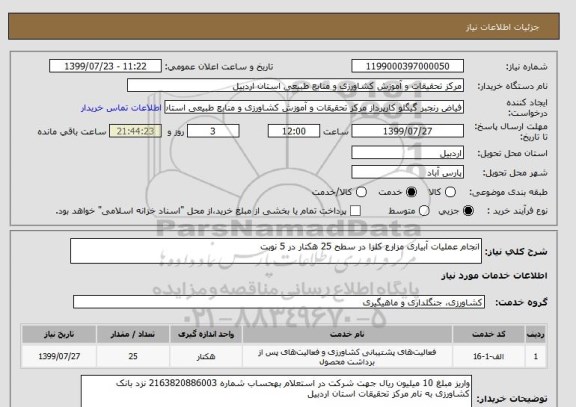Viewport: 576px width, 407px height.
Task: Click the توضیحات خریدار label
Action: click(512, 399)
